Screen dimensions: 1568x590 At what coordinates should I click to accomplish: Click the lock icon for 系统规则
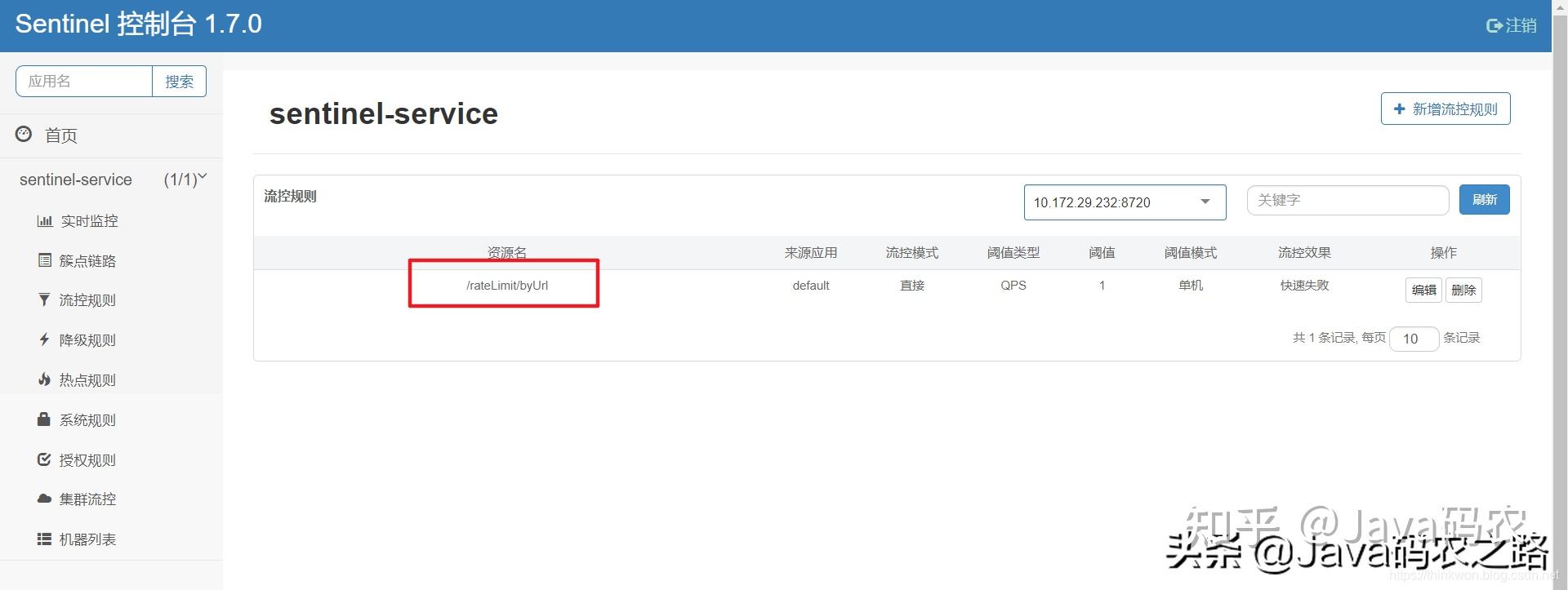(x=44, y=419)
